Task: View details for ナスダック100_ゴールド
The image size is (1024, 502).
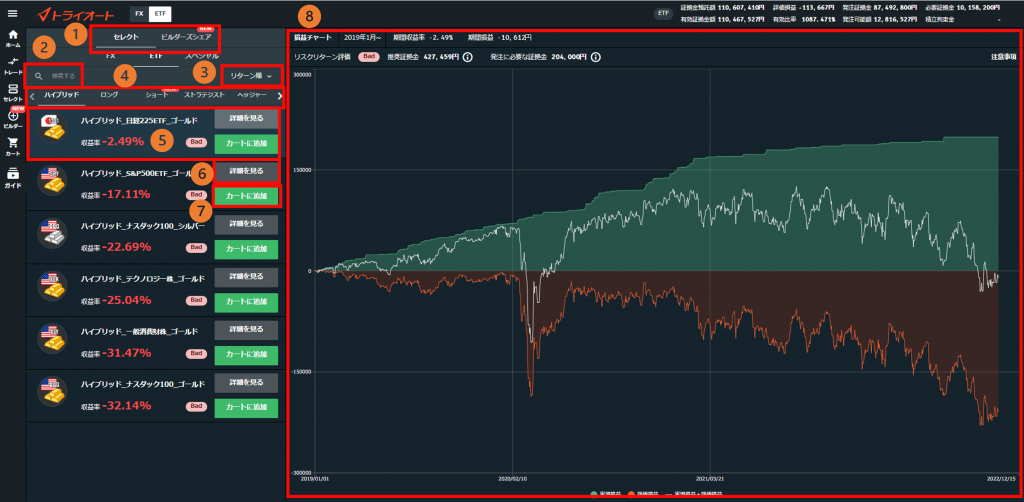Action: (x=246, y=383)
